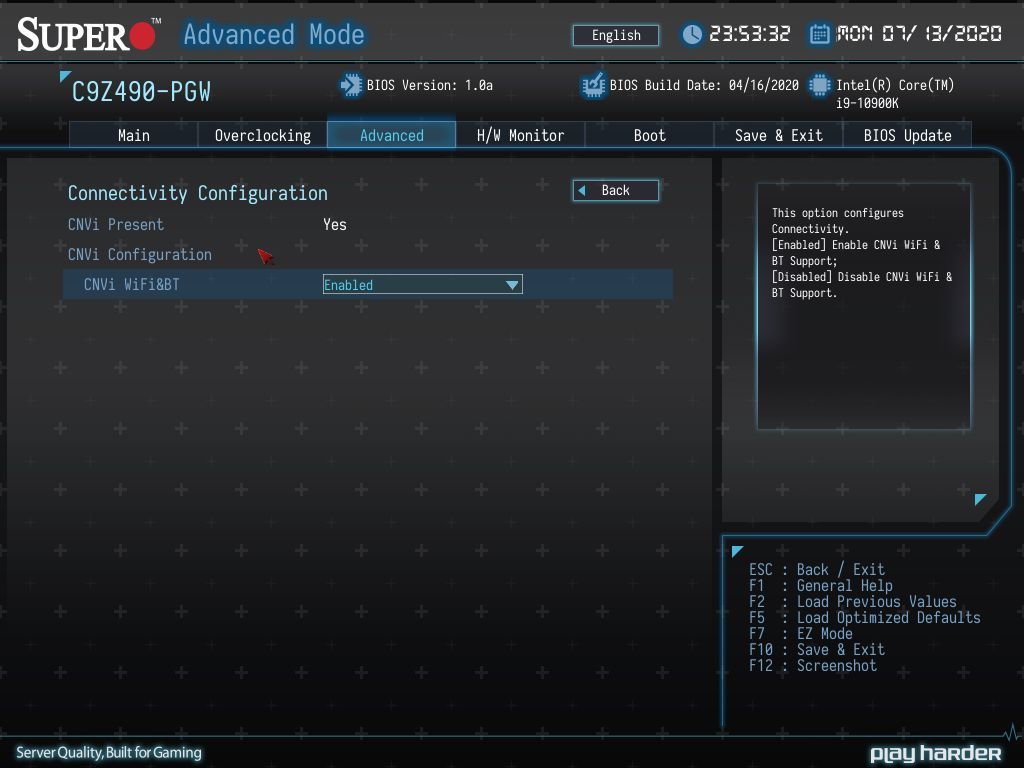
Task: Click the Back button
Action: coord(616,191)
